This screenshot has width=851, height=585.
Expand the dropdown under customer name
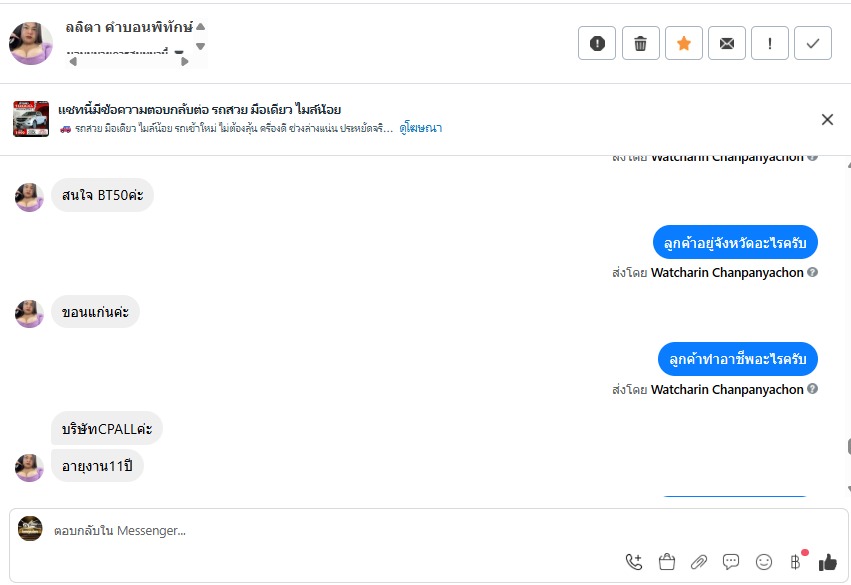point(179,52)
